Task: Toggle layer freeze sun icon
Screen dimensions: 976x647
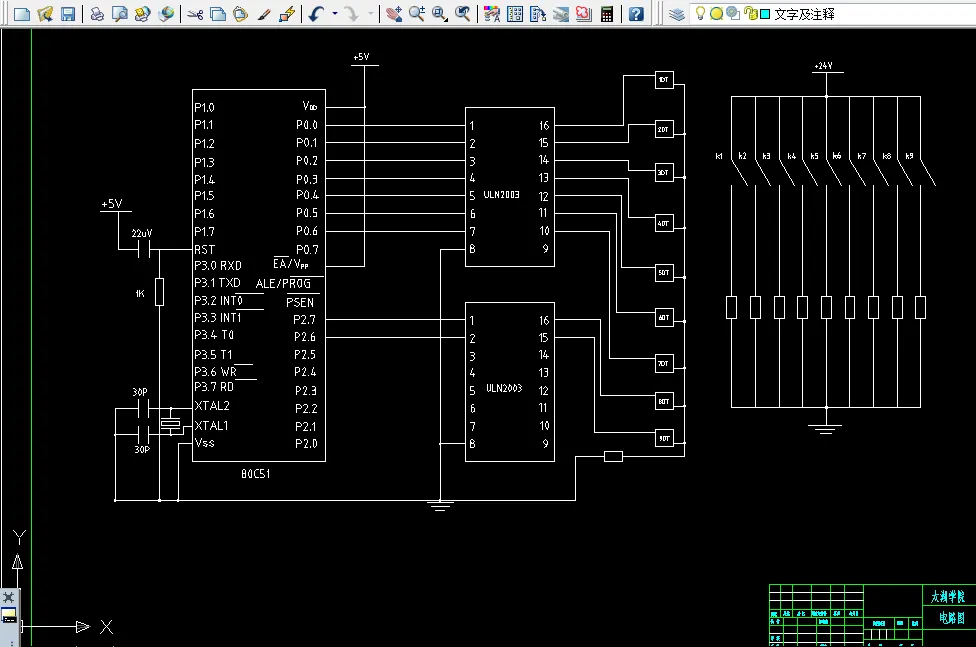Action: (x=716, y=13)
